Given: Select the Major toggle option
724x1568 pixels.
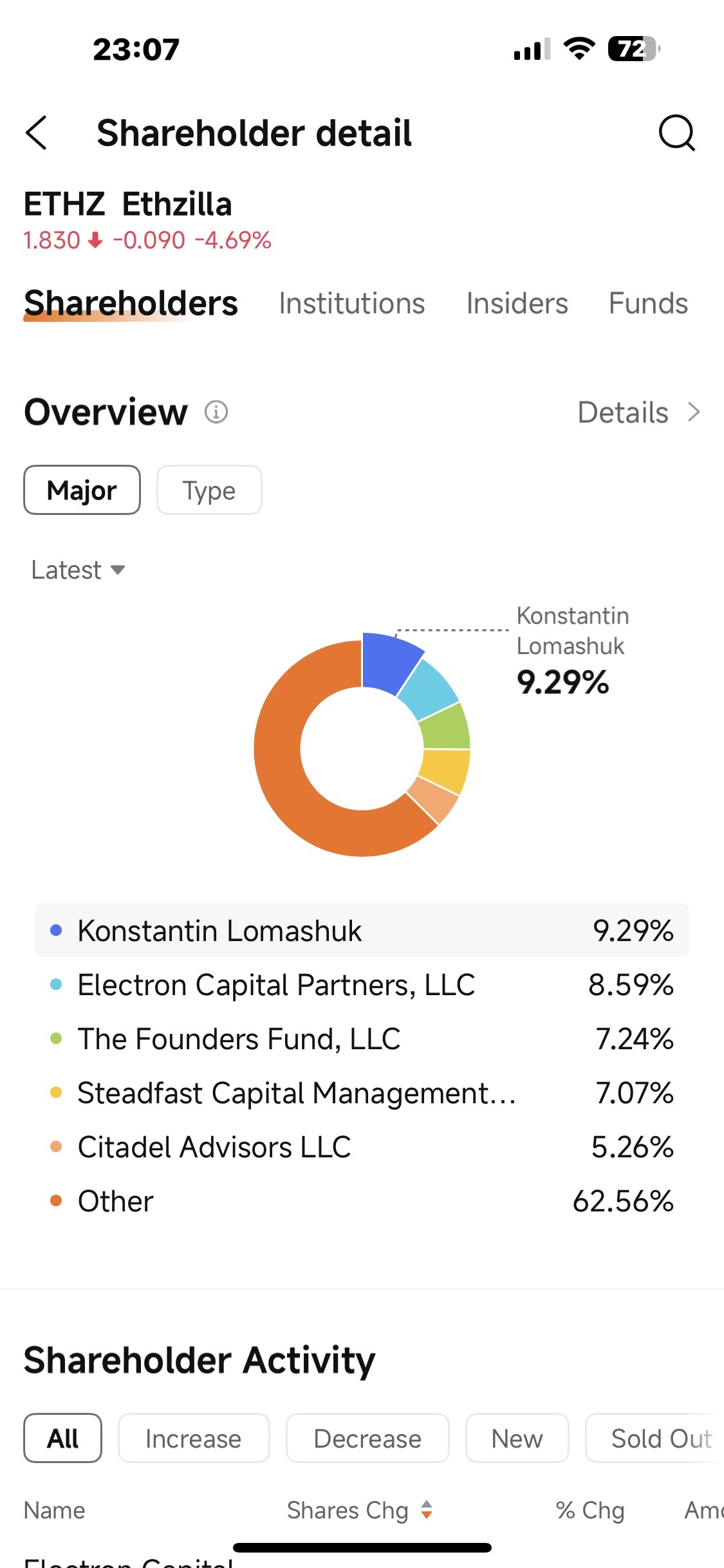Looking at the screenshot, I should [82, 490].
